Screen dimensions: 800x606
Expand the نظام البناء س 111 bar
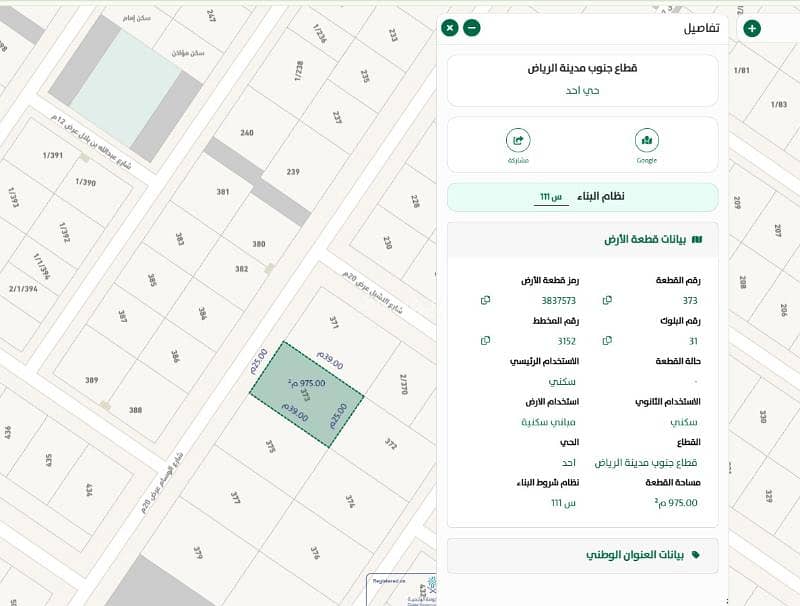(585, 197)
